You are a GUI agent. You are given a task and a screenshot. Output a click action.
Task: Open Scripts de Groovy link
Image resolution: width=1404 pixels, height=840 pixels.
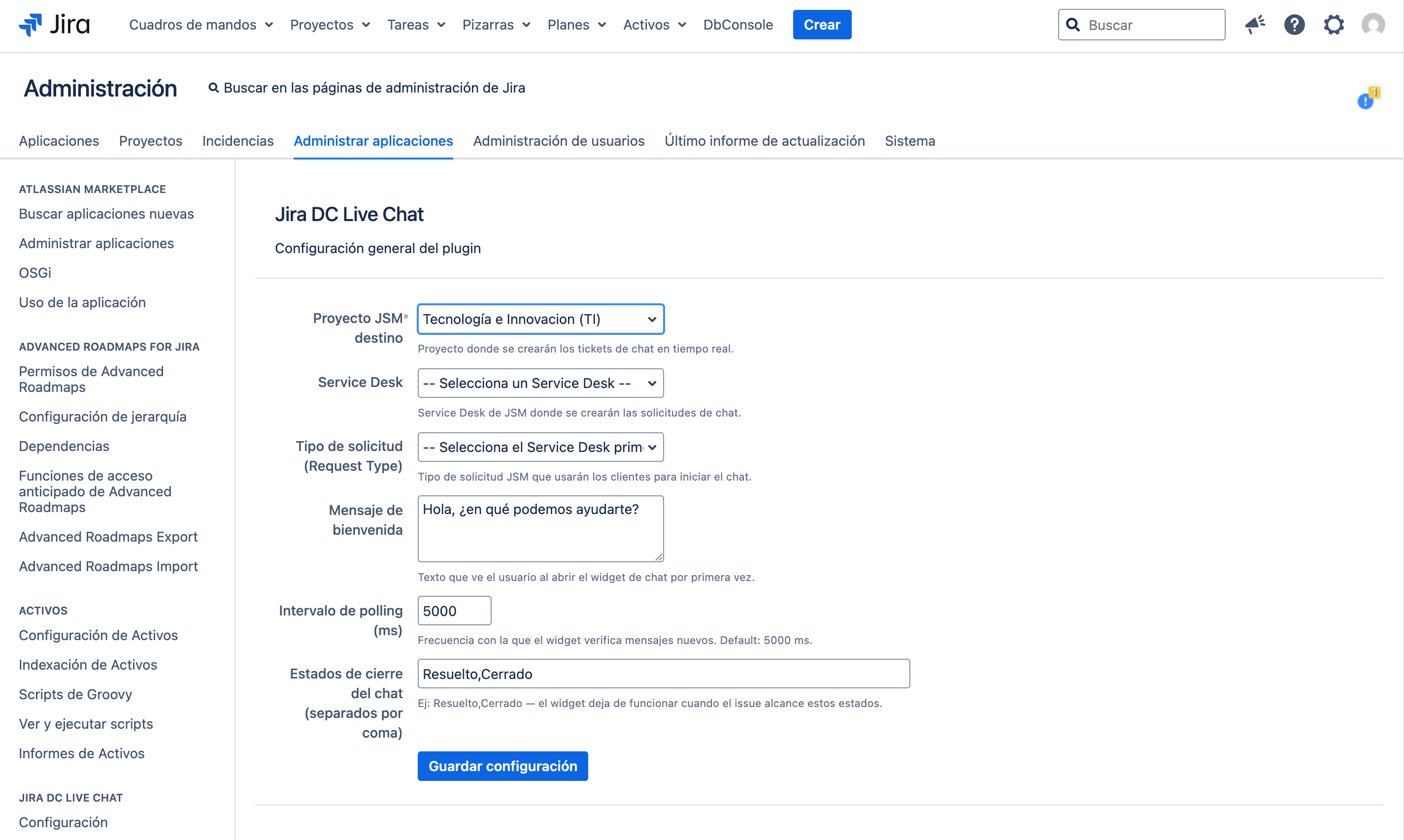pyautogui.click(x=75, y=695)
